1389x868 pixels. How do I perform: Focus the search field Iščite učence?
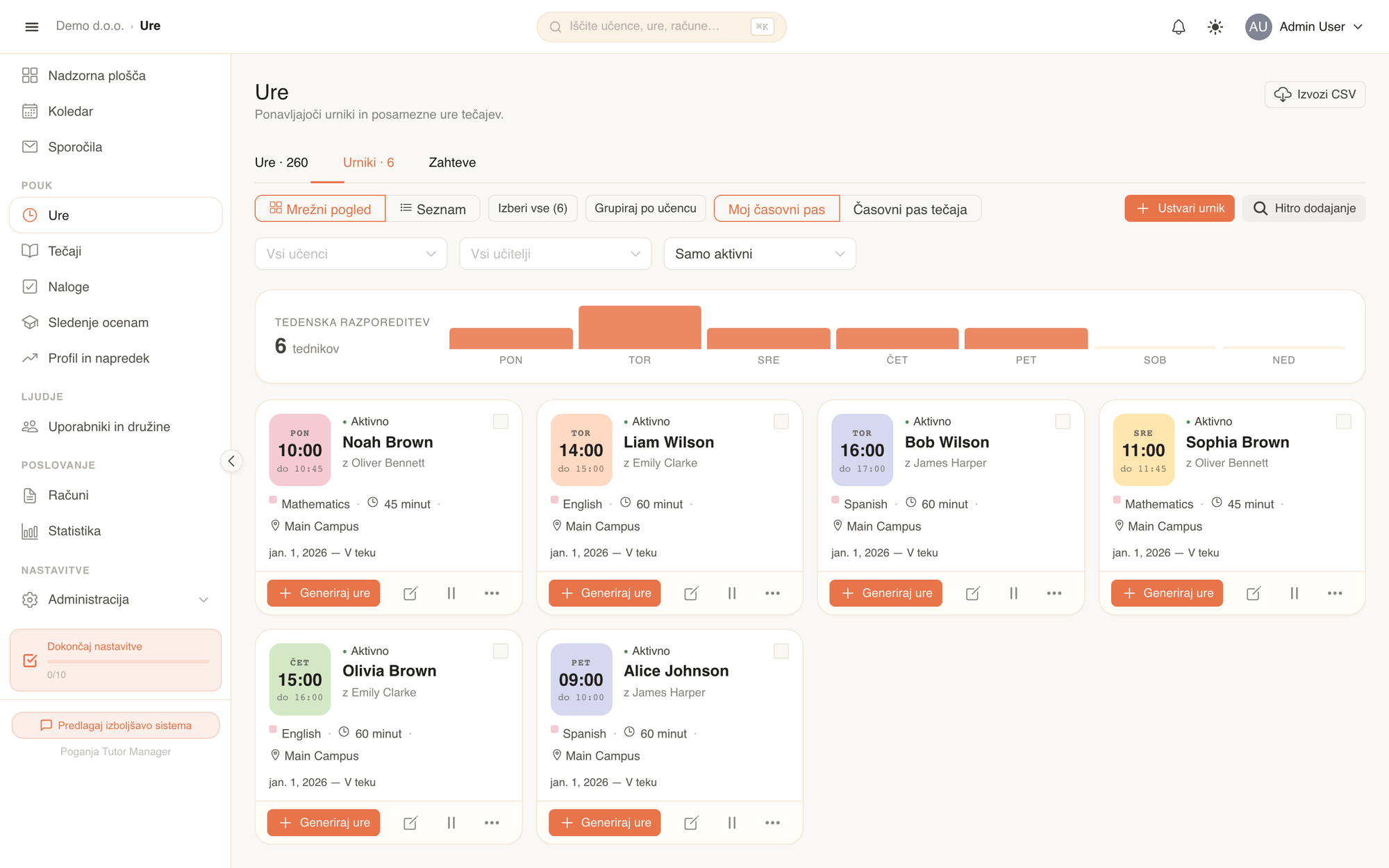point(661,26)
